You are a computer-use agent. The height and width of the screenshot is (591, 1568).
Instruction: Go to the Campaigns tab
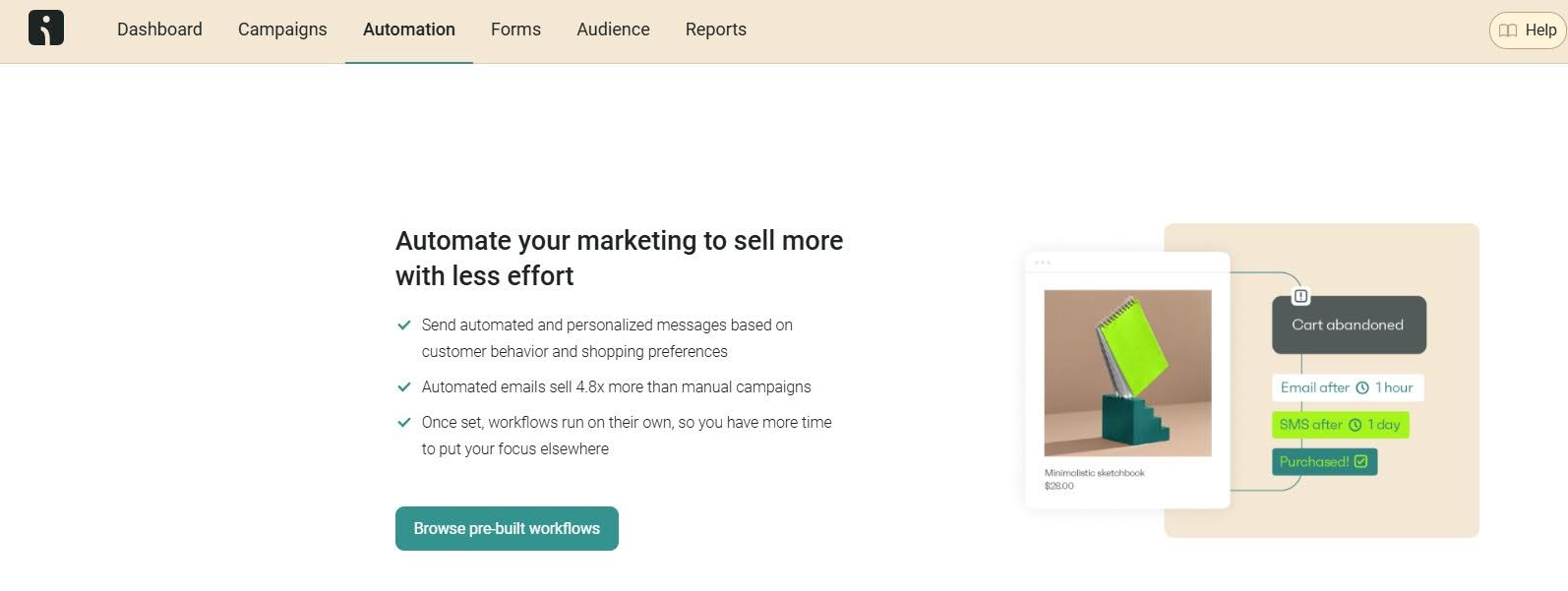click(x=282, y=30)
